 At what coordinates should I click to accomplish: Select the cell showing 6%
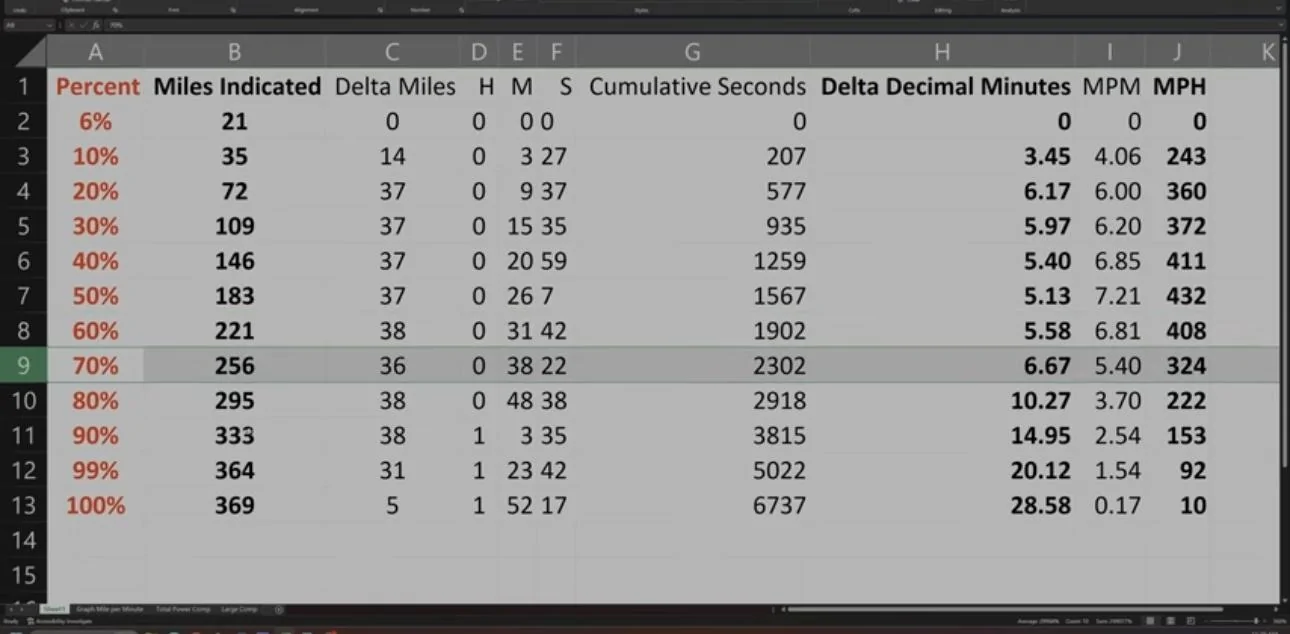[96, 121]
